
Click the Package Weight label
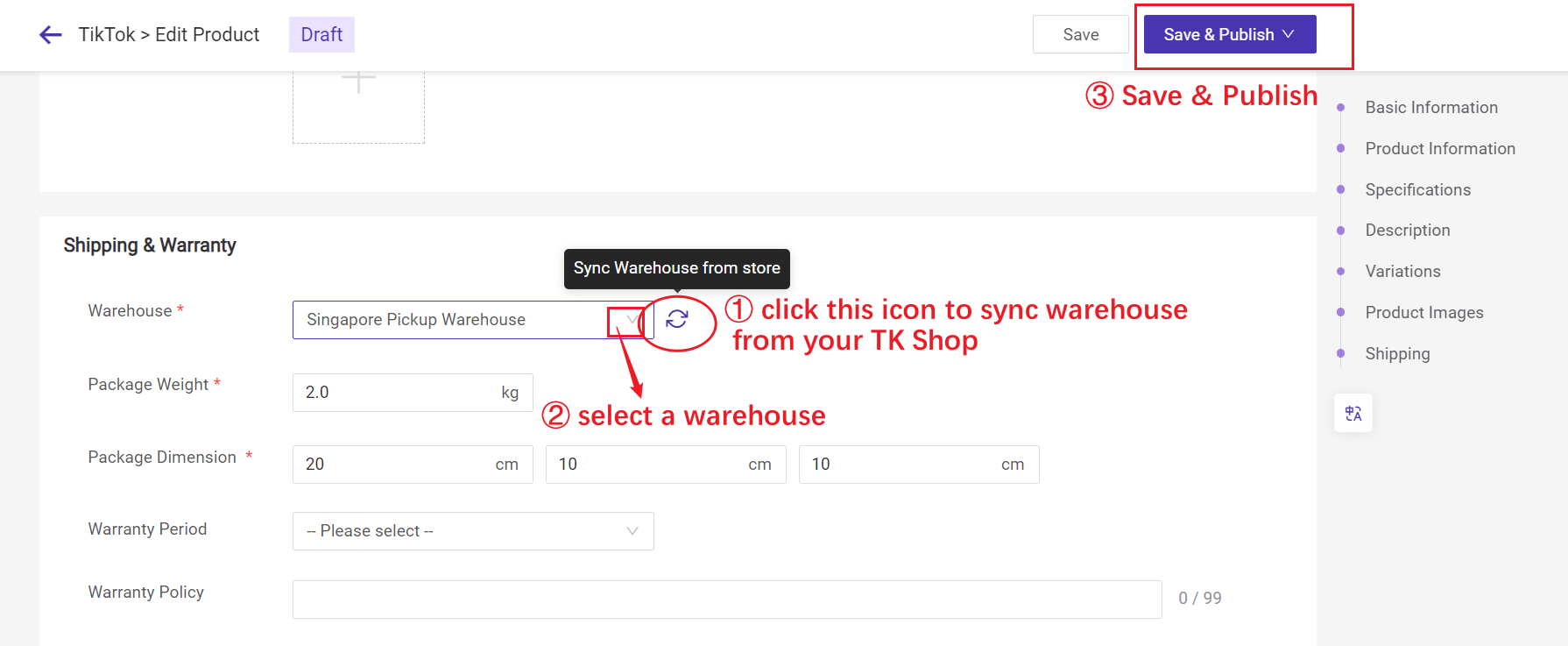(x=148, y=385)
